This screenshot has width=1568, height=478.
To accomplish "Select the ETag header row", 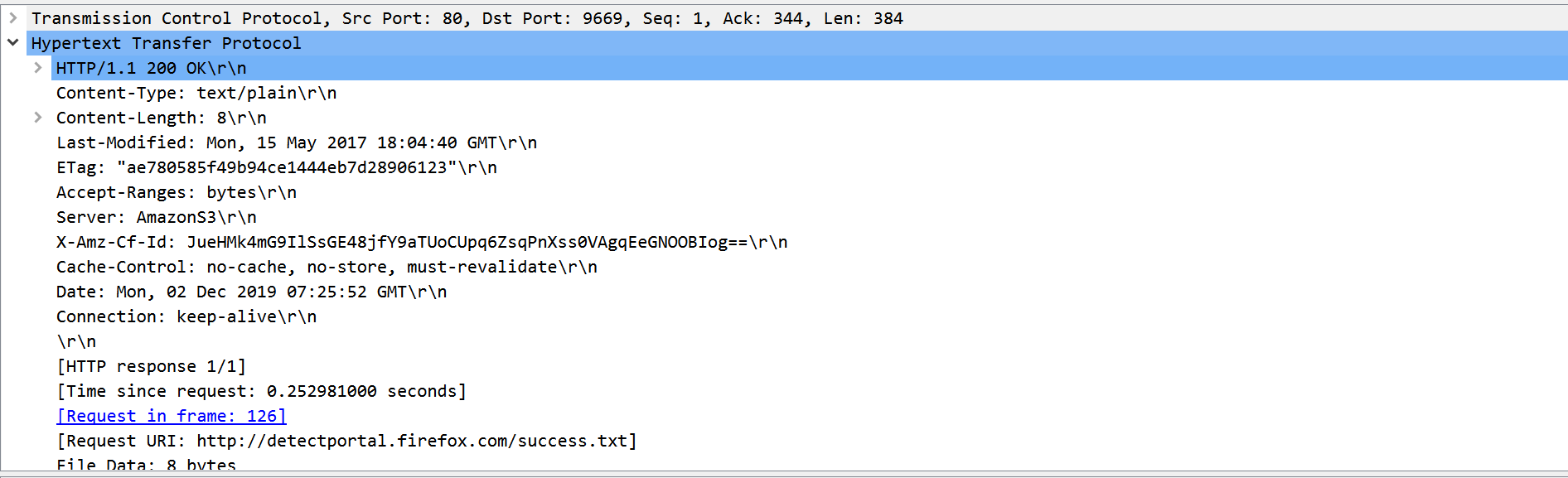I will coord(276,167).
